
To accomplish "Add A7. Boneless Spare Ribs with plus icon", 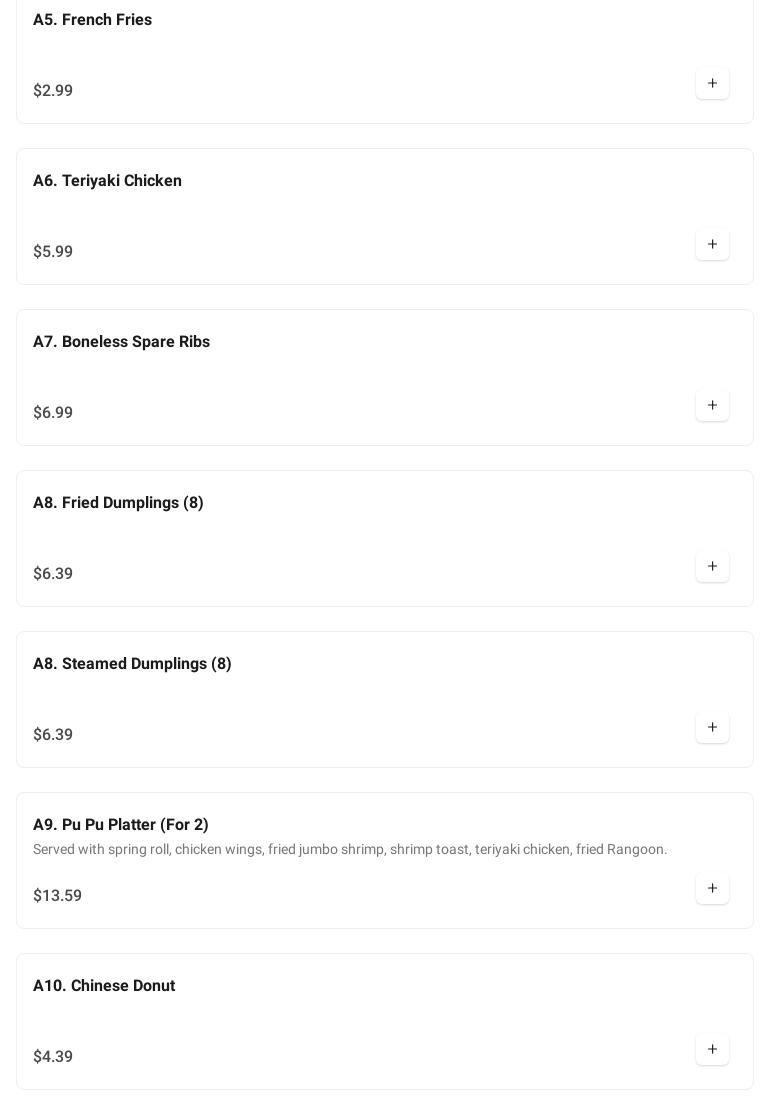I will [712, 406].
